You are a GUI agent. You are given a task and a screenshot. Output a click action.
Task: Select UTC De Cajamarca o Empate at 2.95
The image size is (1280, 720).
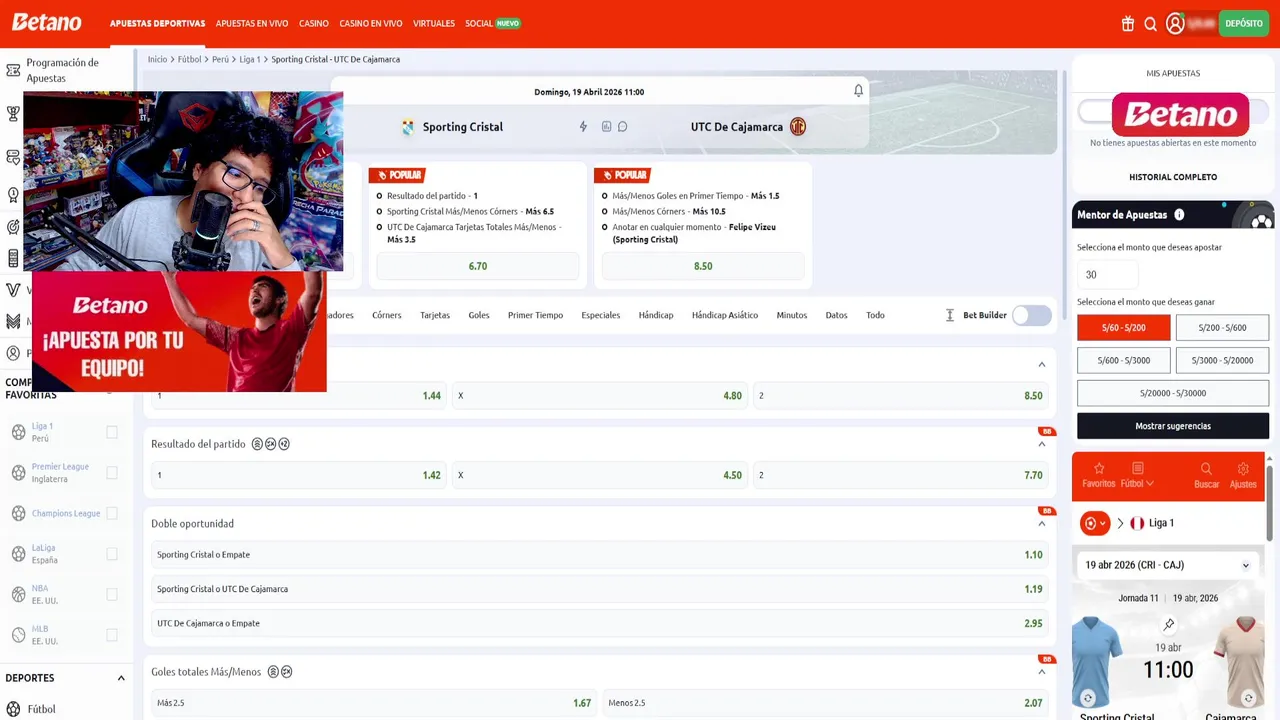coord(599,623)
